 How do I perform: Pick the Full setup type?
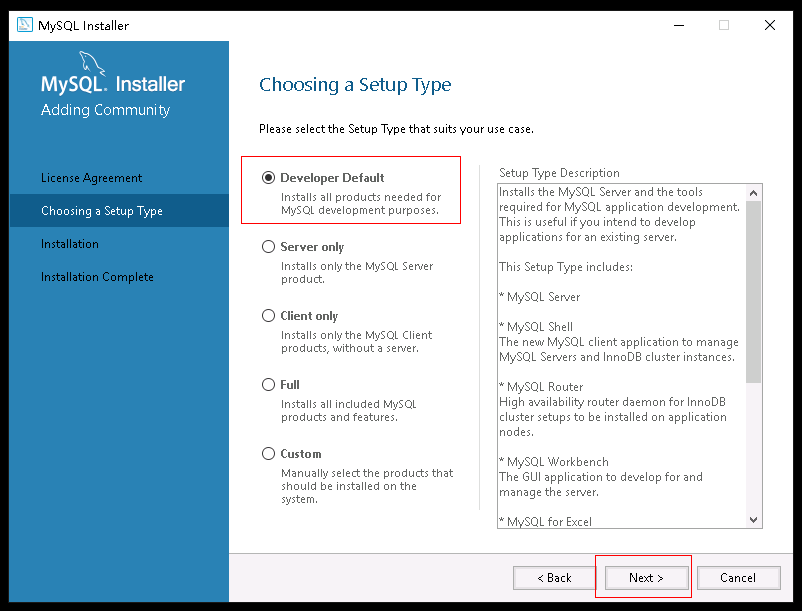(x=269, y=384)
